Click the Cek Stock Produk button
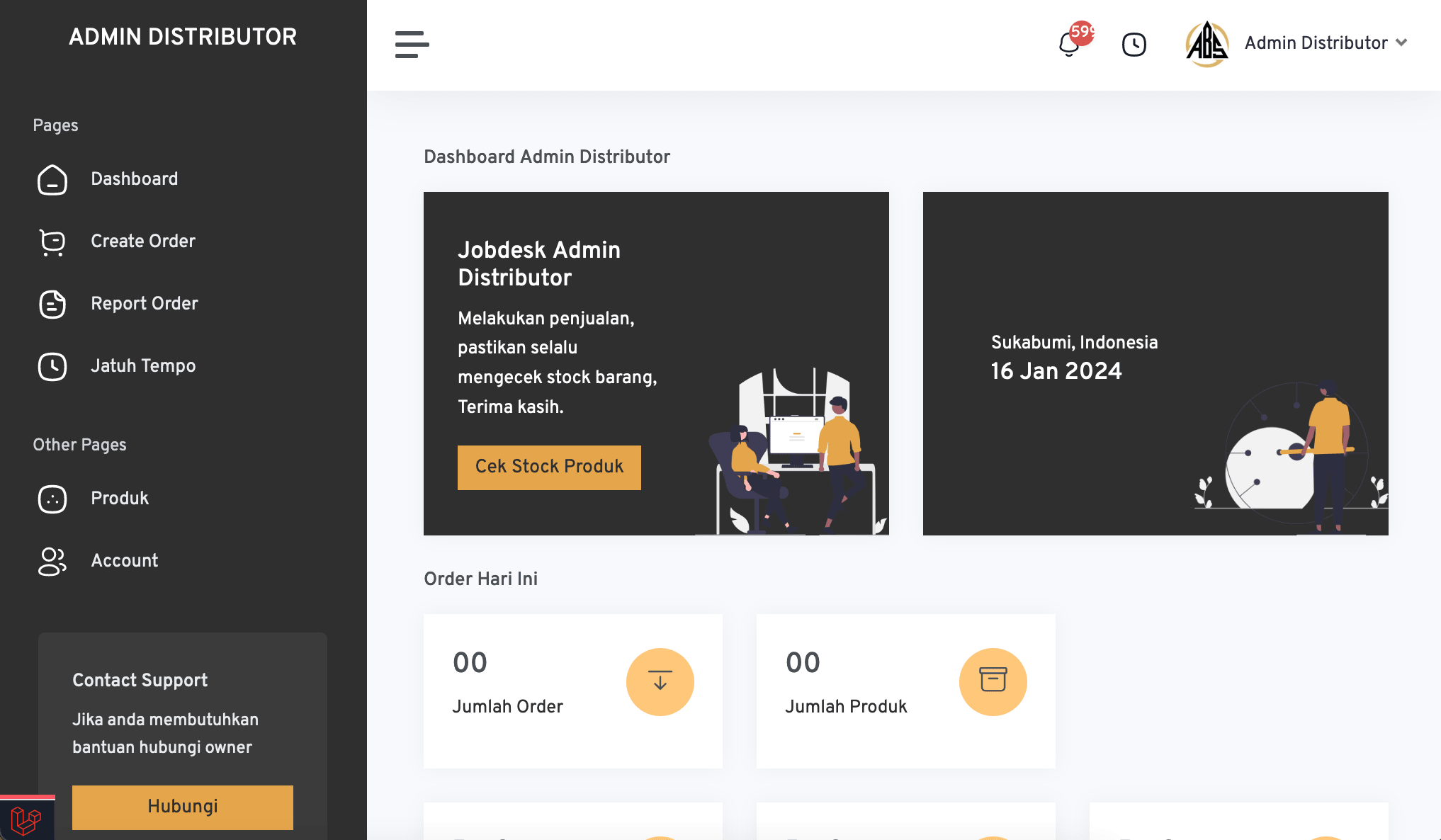 pyautogui.click(x=548, y=467)
